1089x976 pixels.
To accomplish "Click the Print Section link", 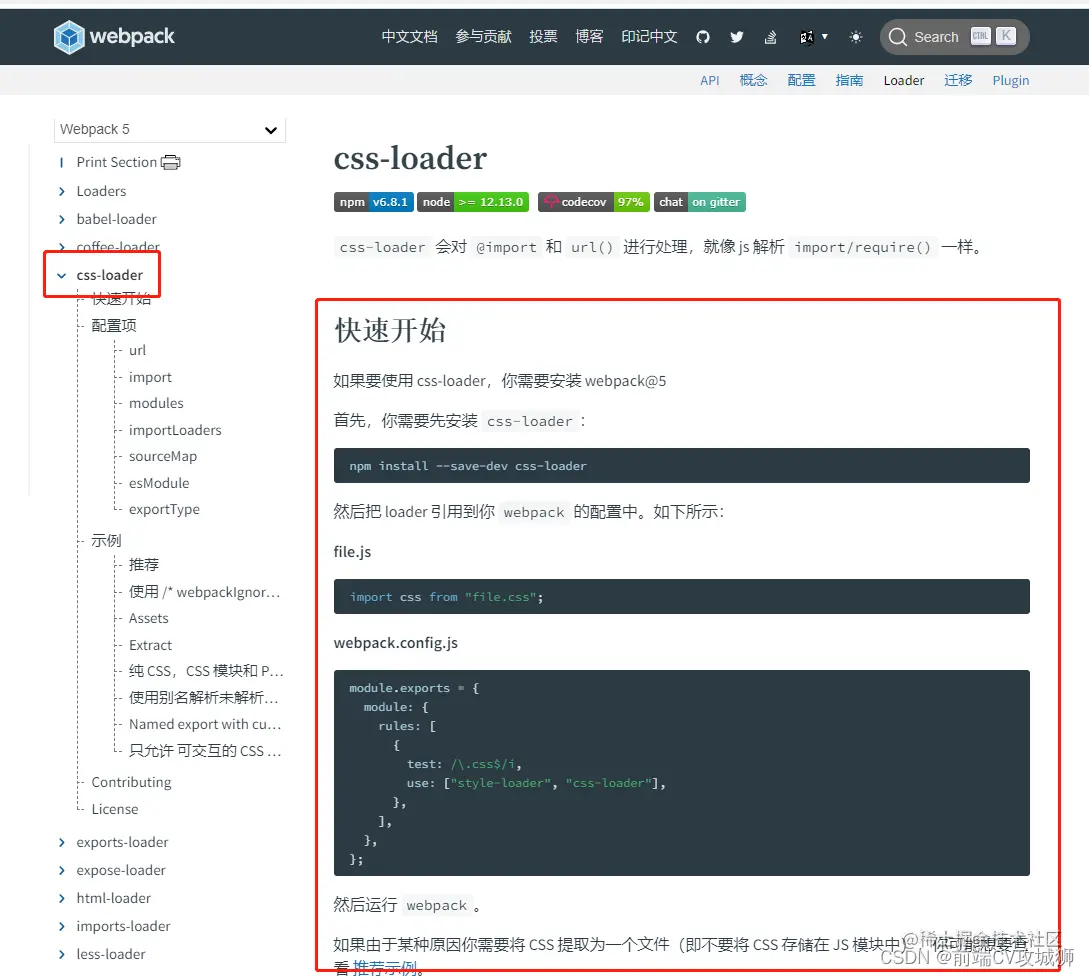I will pos(117,163).
